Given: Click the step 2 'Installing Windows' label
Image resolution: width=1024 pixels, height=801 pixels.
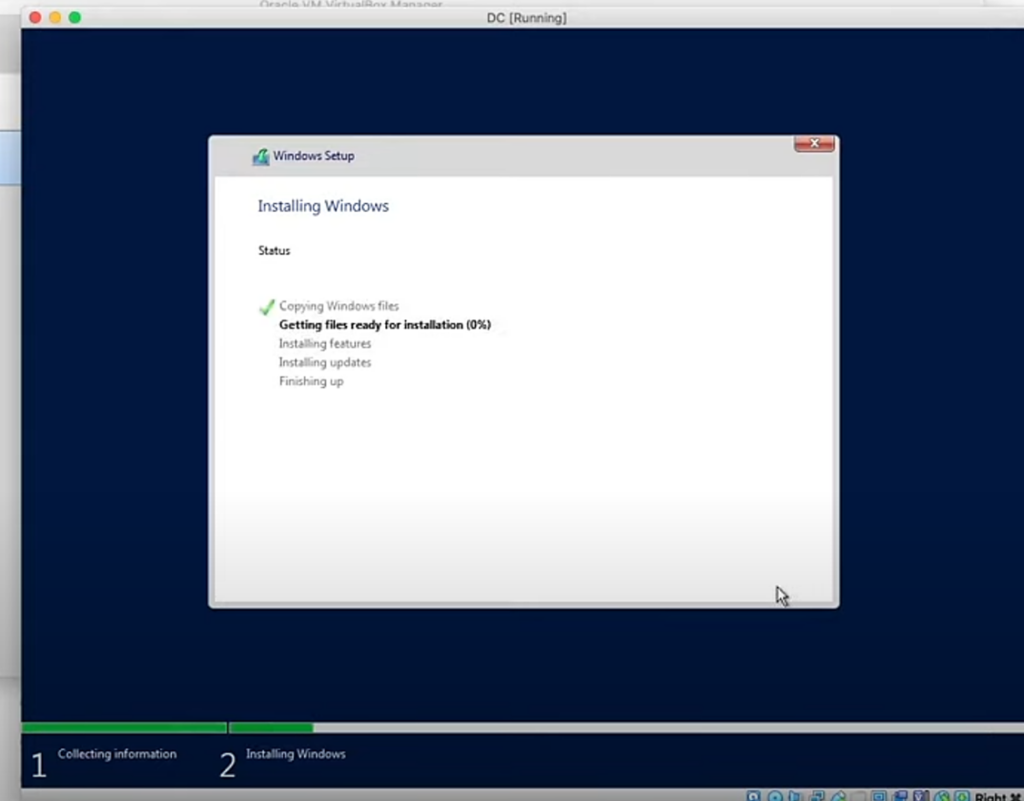Looking at the screenshot, I should 295,754.
